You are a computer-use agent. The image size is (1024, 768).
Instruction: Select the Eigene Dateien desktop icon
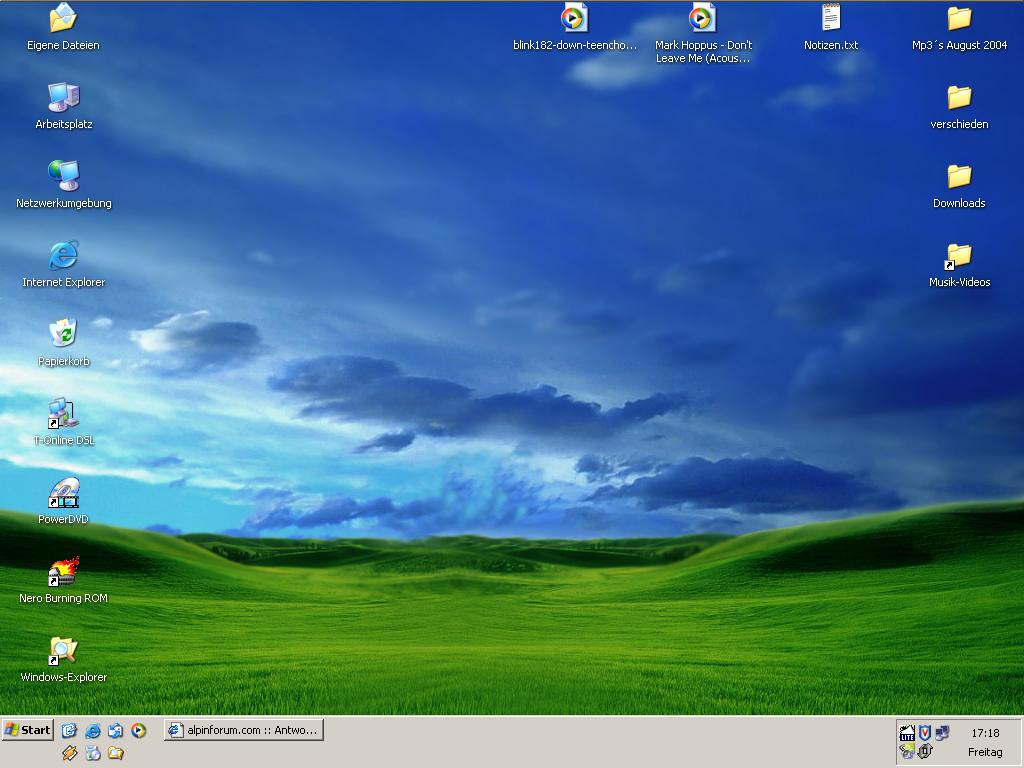pos(63,19)
